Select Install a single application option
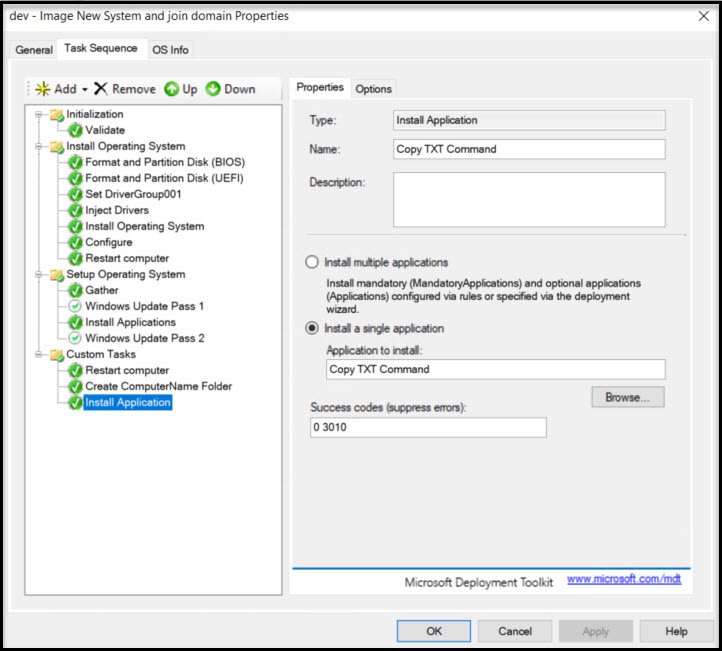This screenshot has height=651, width=722. coord(312,328)
